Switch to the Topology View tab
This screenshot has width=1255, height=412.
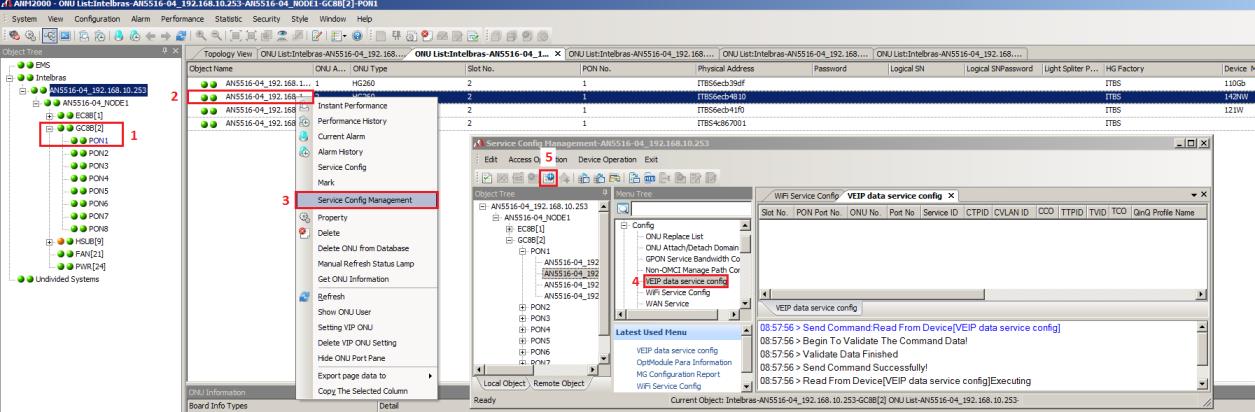click(x=228, y=52)
